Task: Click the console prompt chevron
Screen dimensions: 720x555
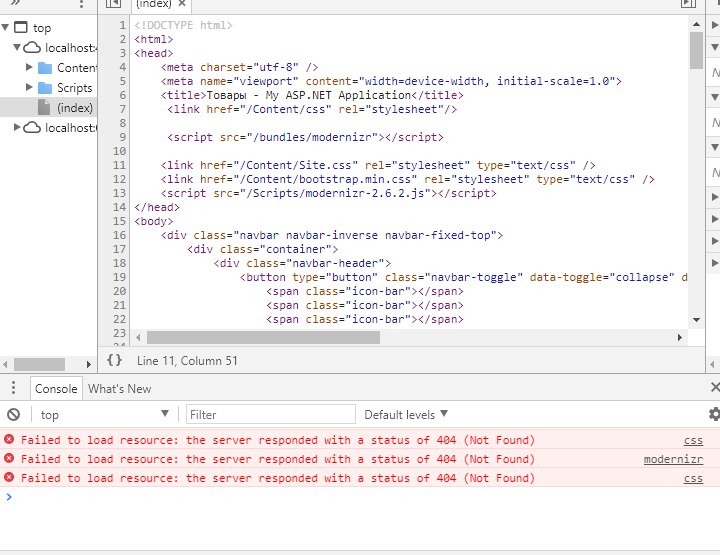Action: coord(9,496)
